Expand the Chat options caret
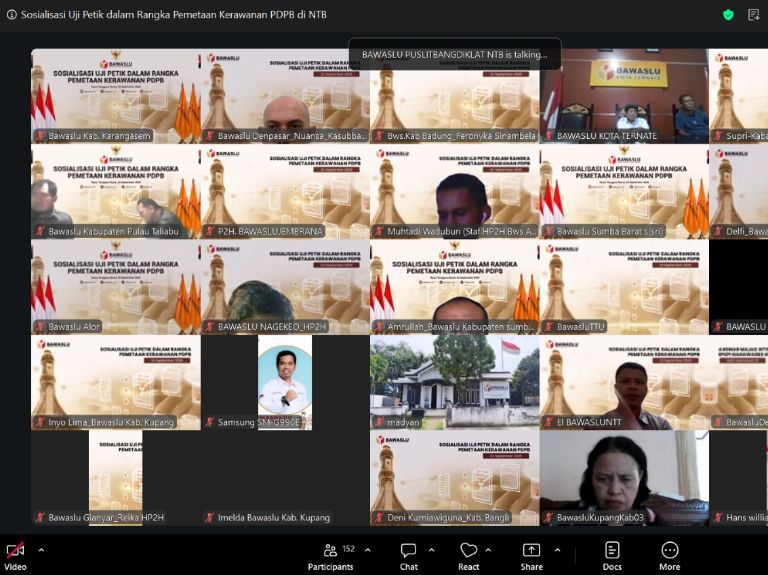The image size is (768, 575). coord(432,550)
